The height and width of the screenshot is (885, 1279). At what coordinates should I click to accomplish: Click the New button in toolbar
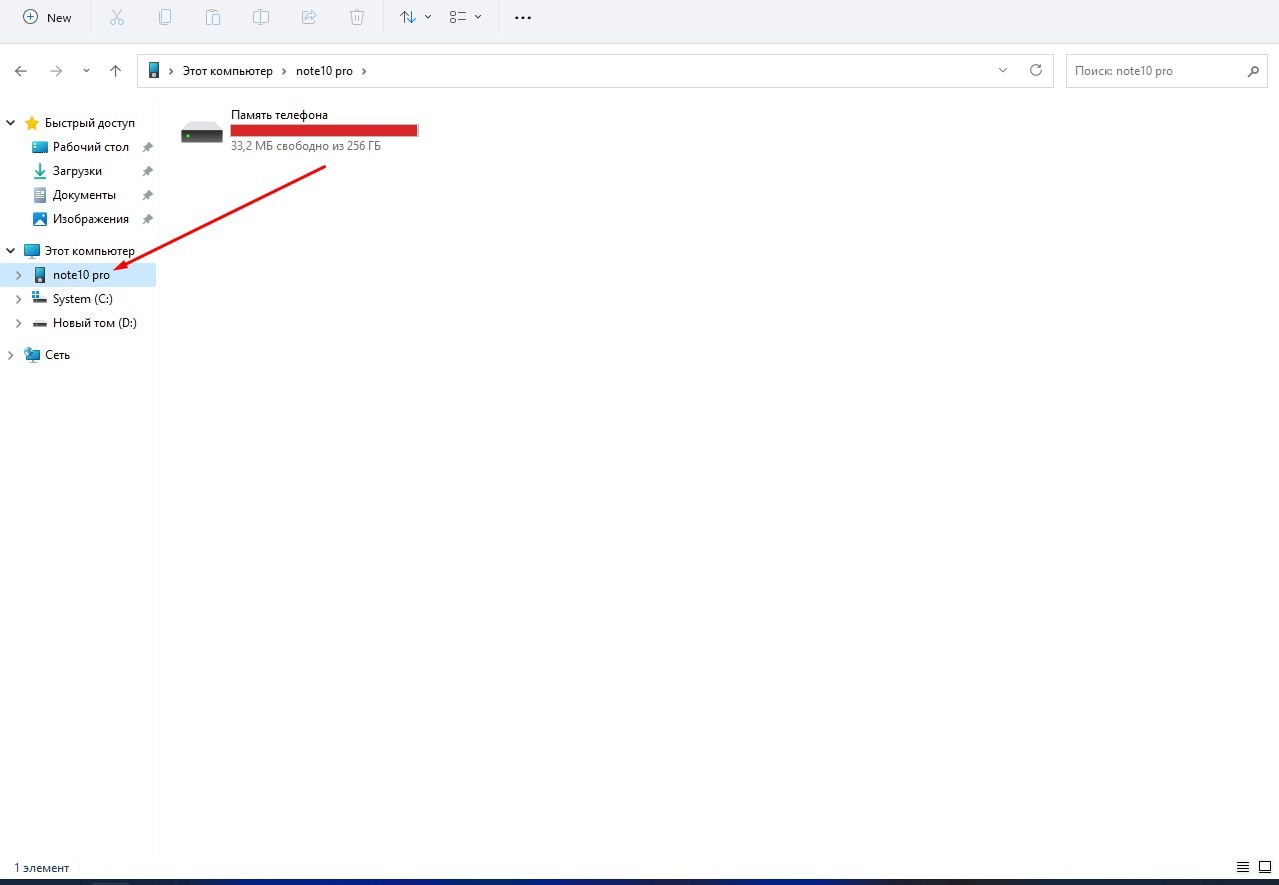(47, 17)
